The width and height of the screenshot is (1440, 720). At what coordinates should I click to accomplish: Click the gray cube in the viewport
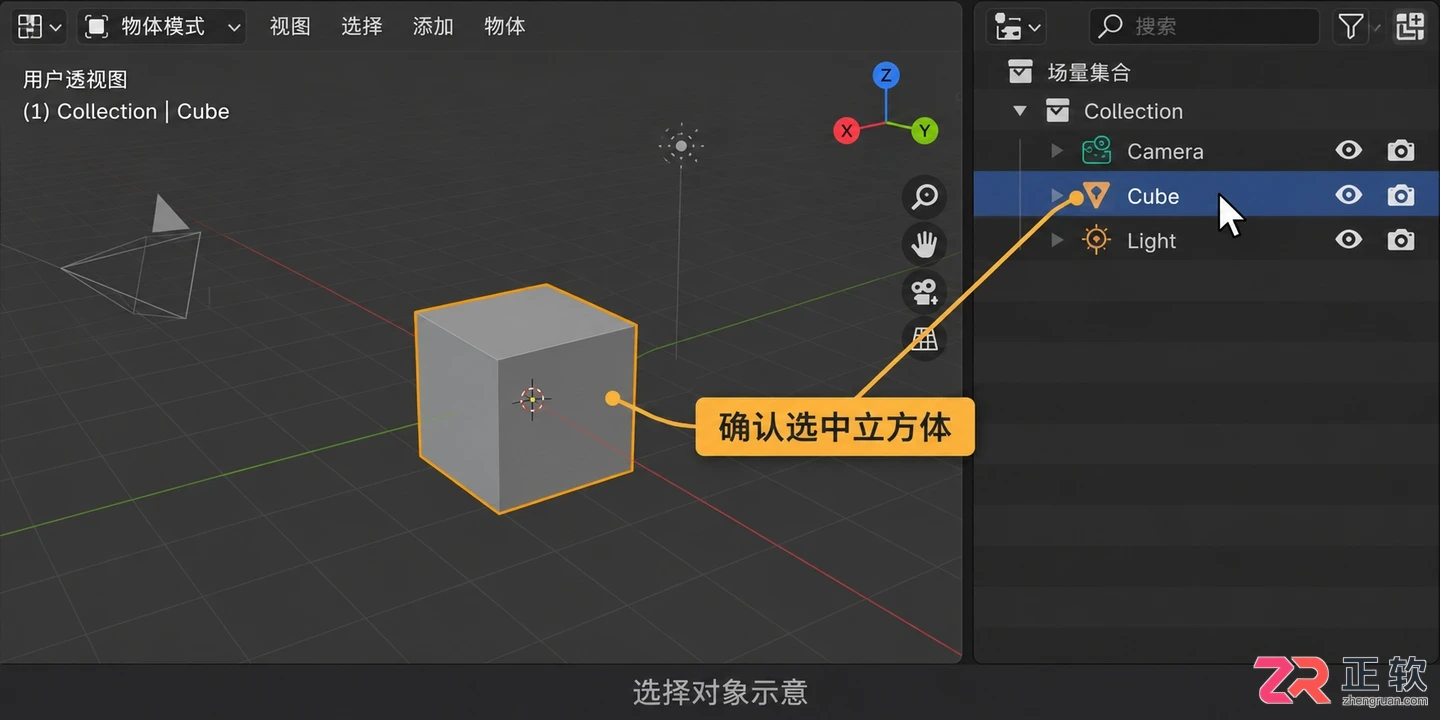[x=526, y=398]
